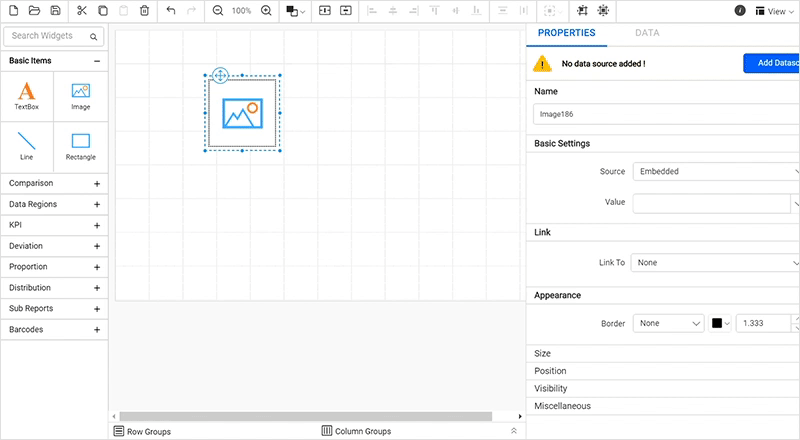This screenshot has height=440, width=800.
Task: Zoom in using the magnifier plus icon
Action: point(266,11)
